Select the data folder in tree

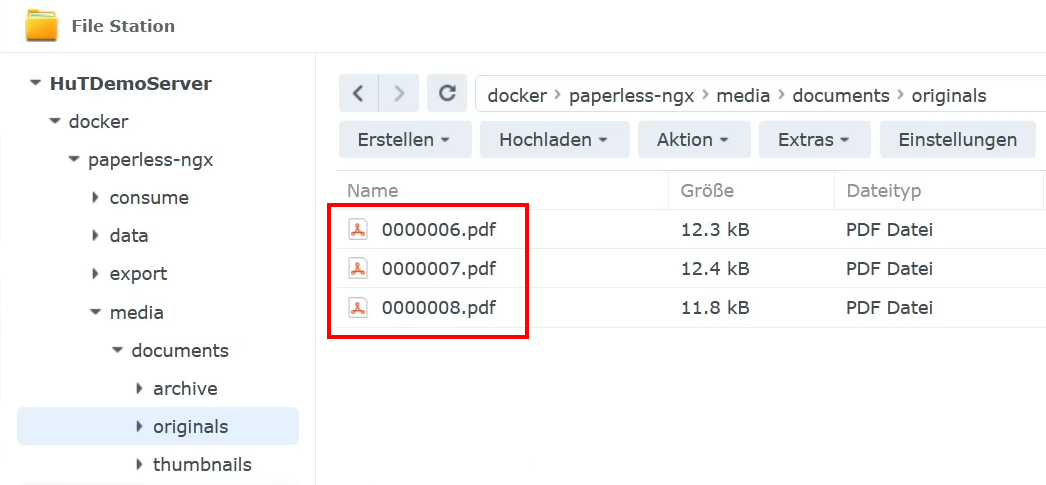click(129, 236)
